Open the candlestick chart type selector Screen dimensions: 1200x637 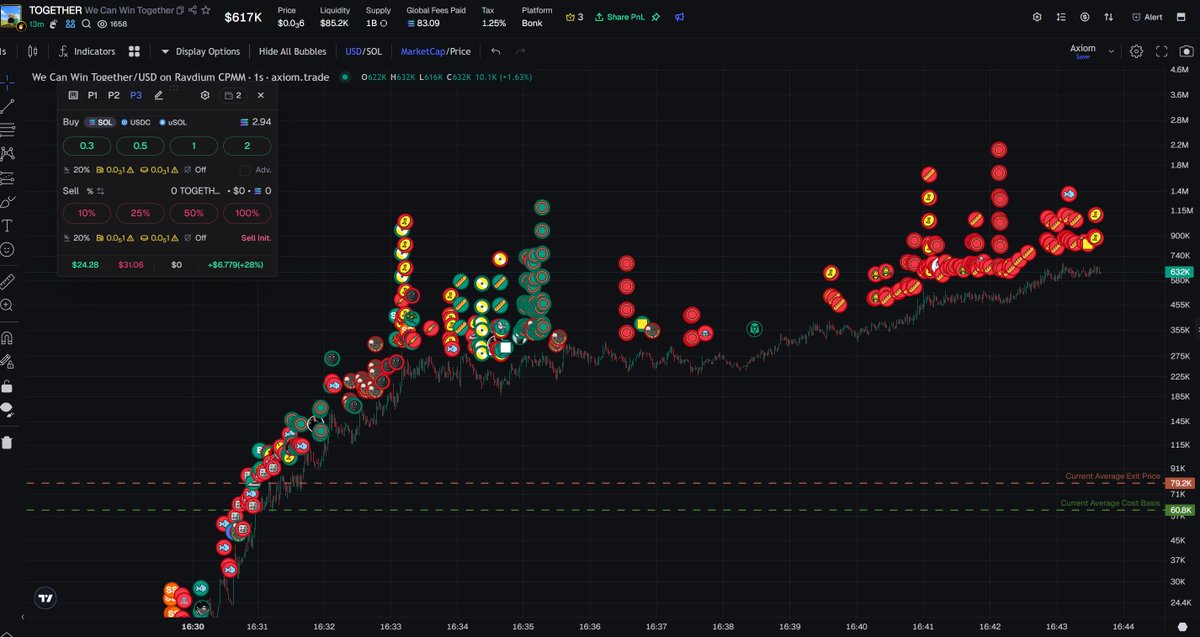click(33, 51)
